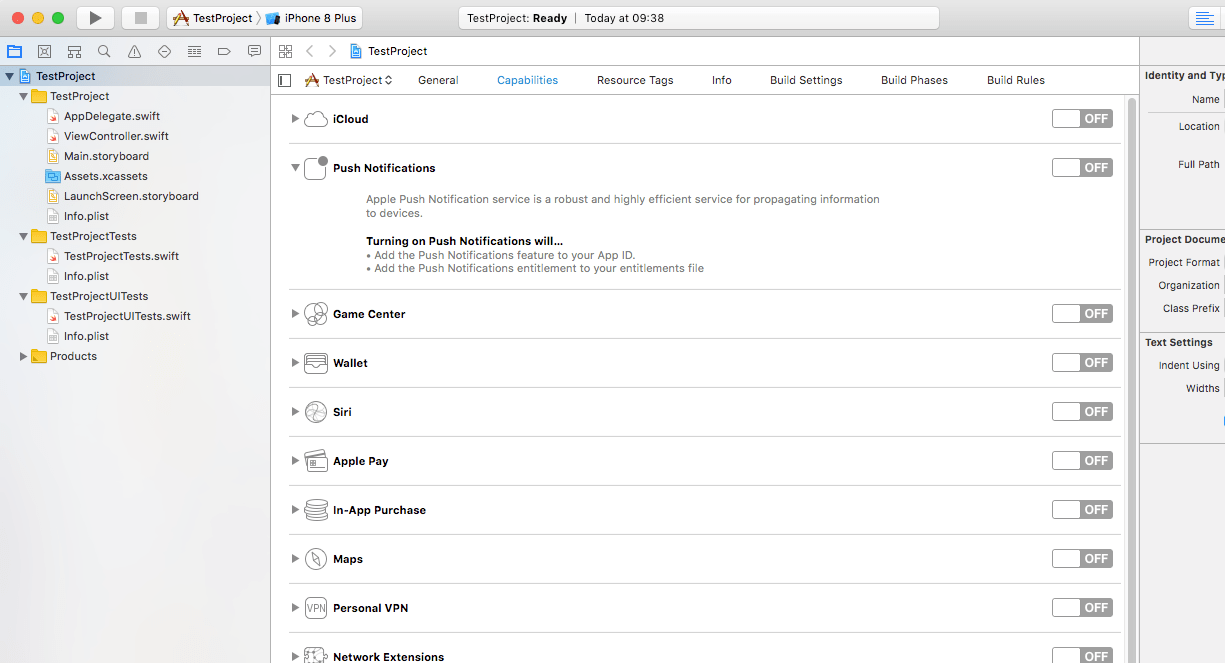The image size is (1225, 663).
Task: Collapse the Push Notifications section
Action: pyautogui.click(x=294, y=168)
